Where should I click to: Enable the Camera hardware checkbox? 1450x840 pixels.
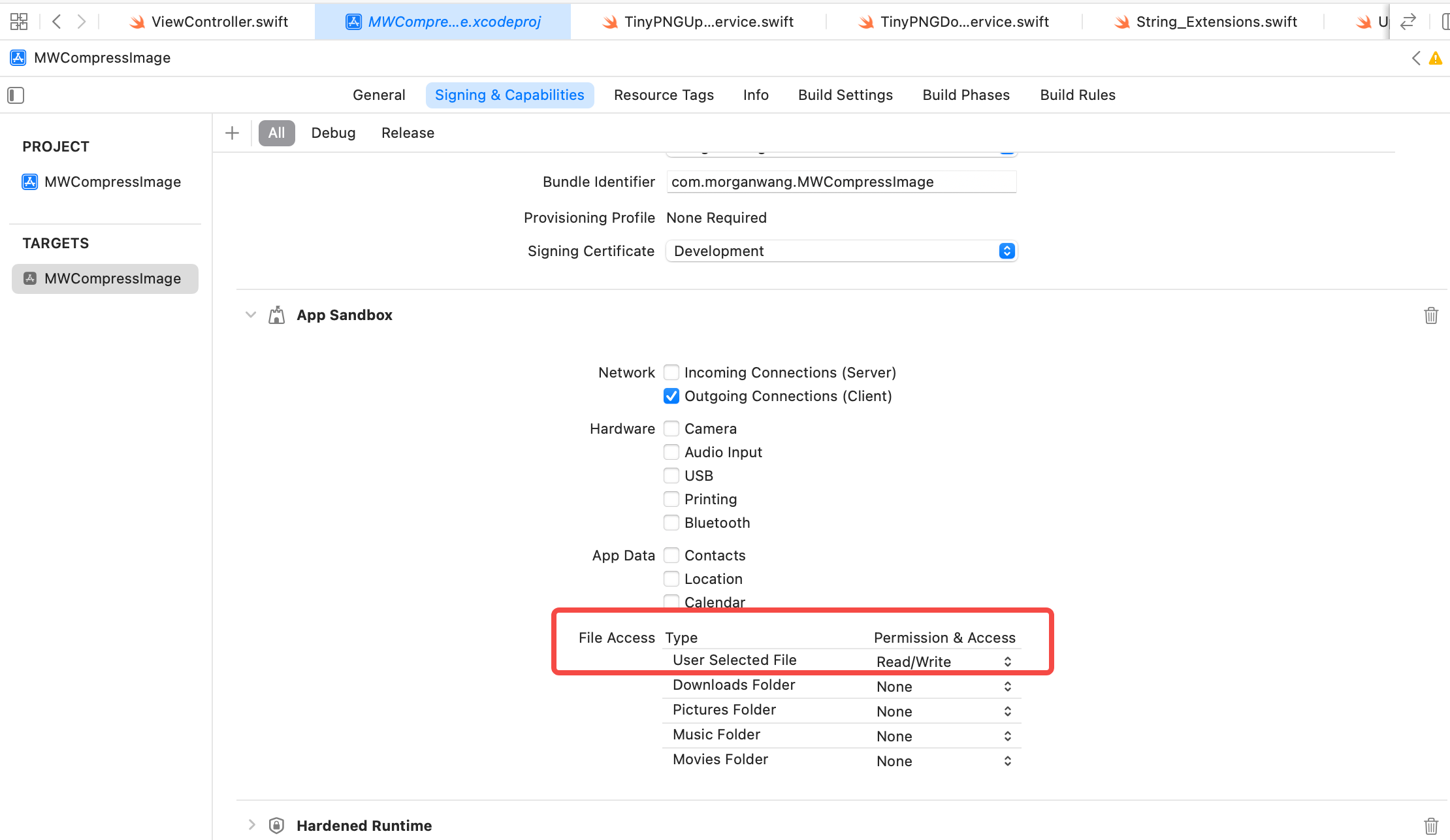(671, 428)
